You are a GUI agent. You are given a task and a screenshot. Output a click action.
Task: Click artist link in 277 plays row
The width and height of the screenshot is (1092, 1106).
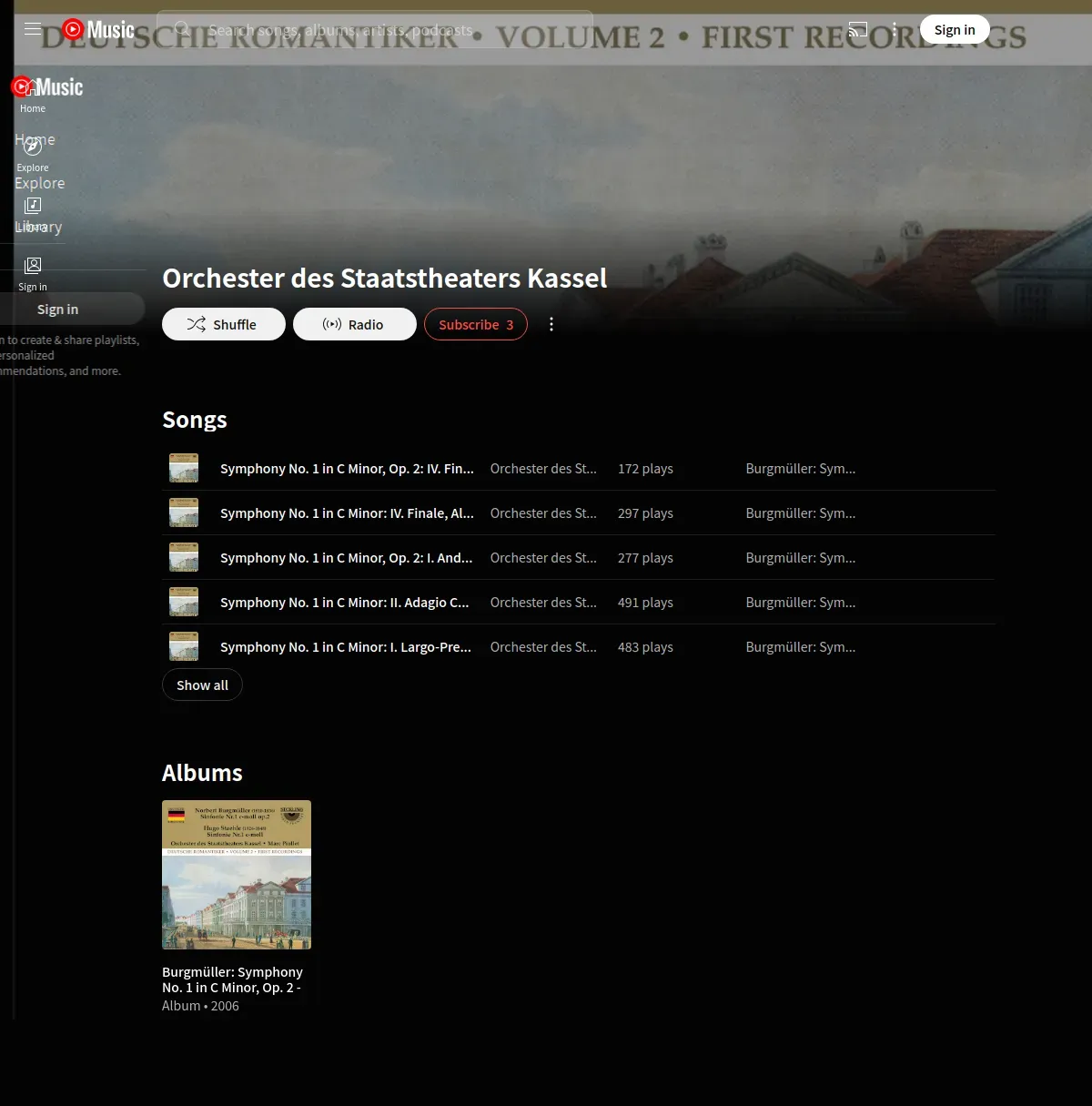543,558
